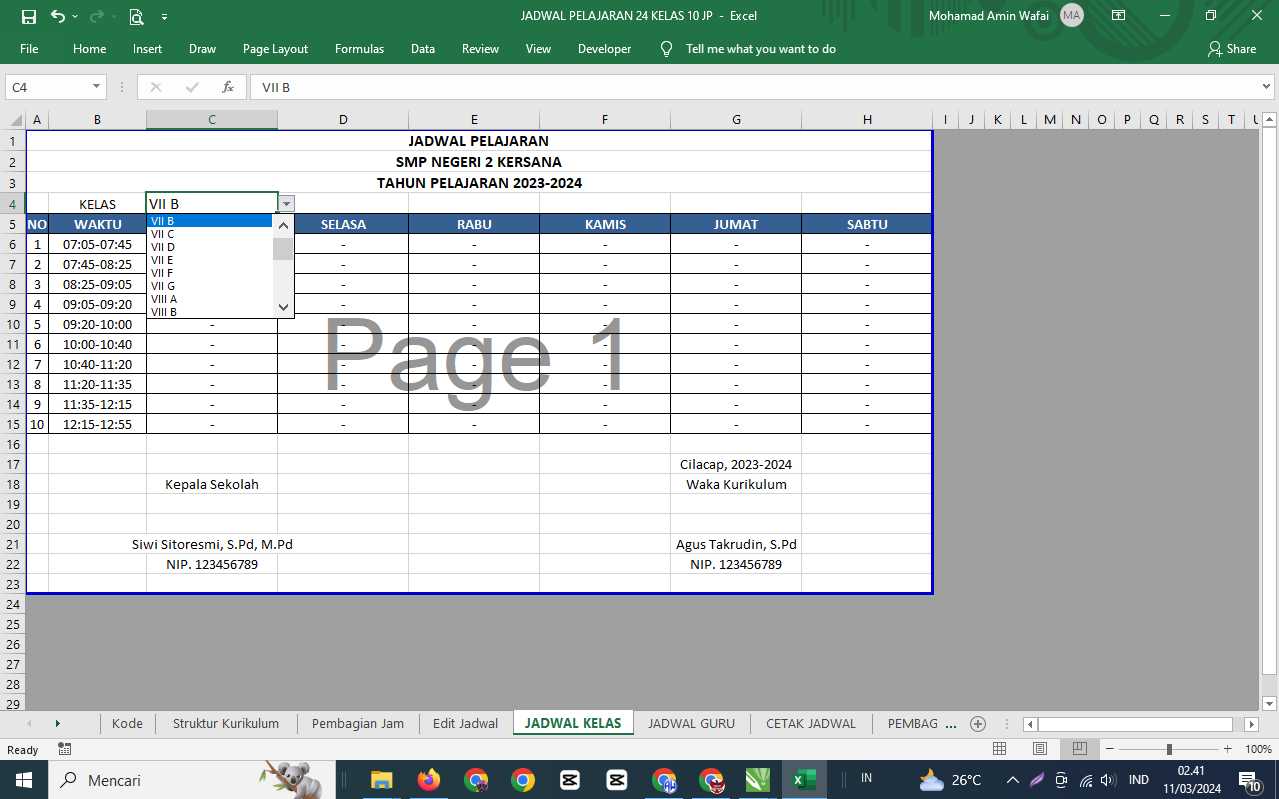Click the Page Break Preview view button
This screenshot has width=1279, height=799.
tap(1080, 749)
